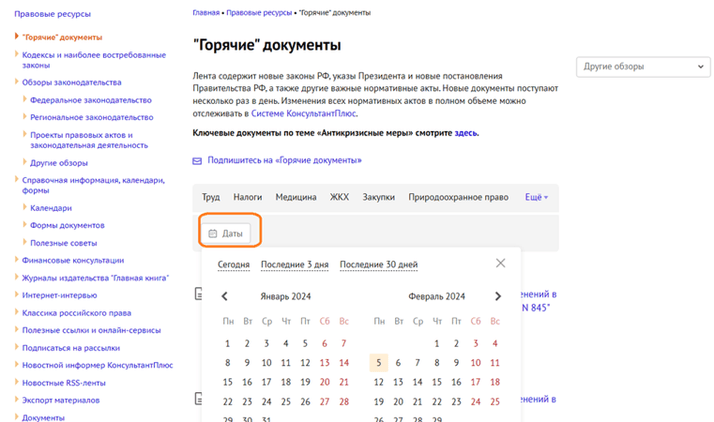Open Федеральное законодательство in the sidebar
The width and height of the screenshot is (714, 422).
click(x=91, y=100)
